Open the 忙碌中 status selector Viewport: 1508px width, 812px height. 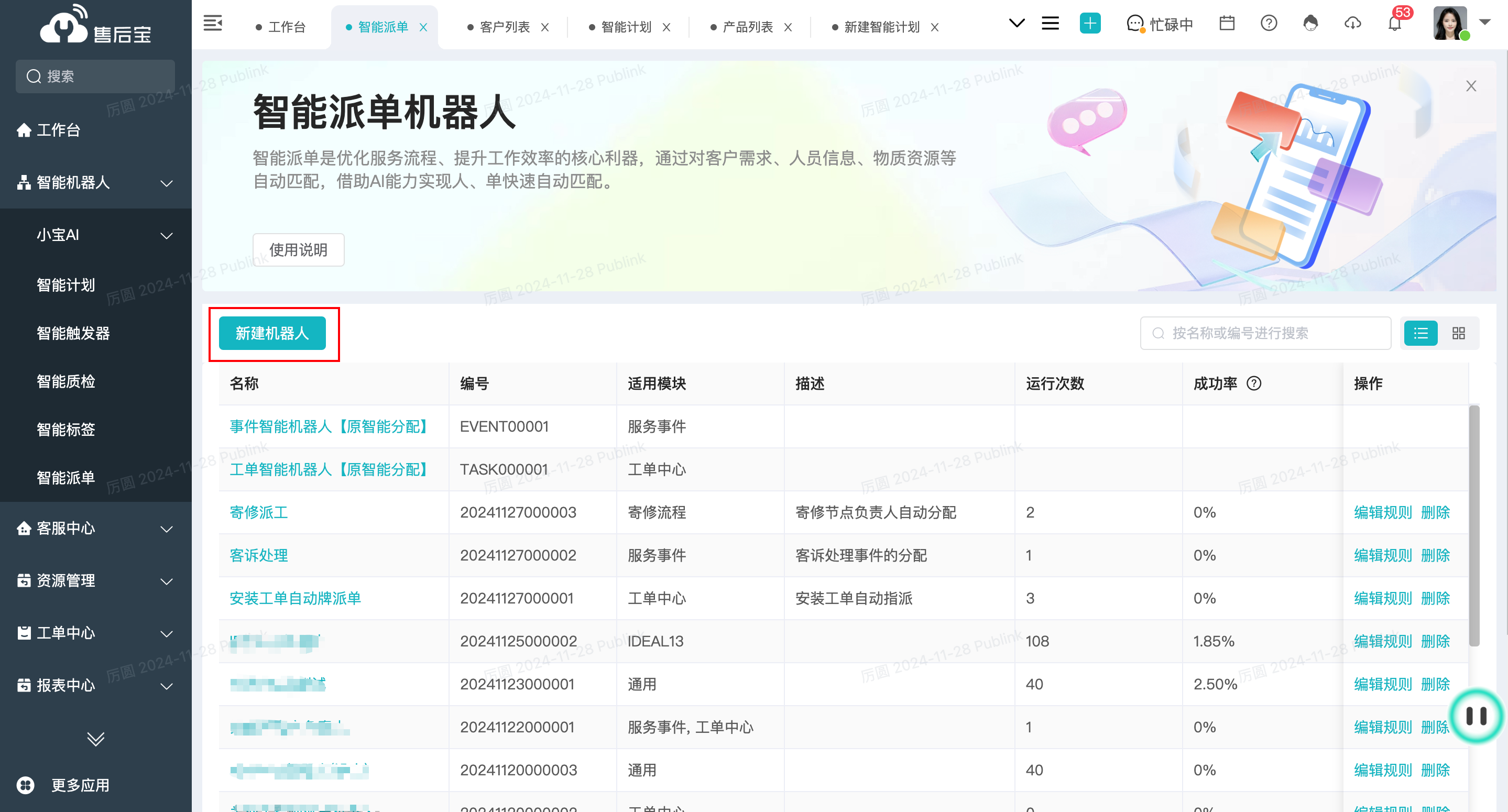pyautogui.click(x=1160, y=24)
